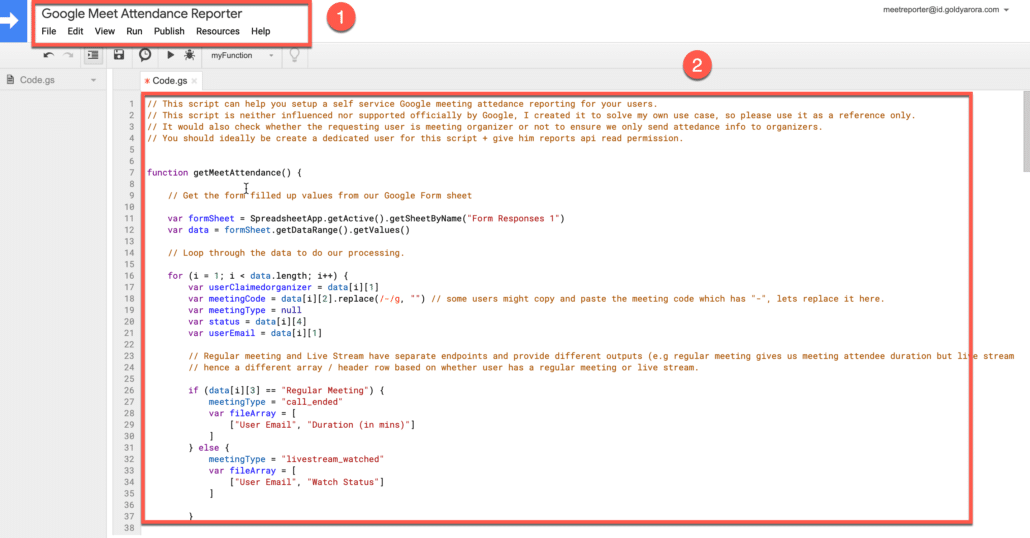The width and height of the screenshot is (1030, 538).
Task: Click the for keyword on line 16
Action: pos(175,276)
